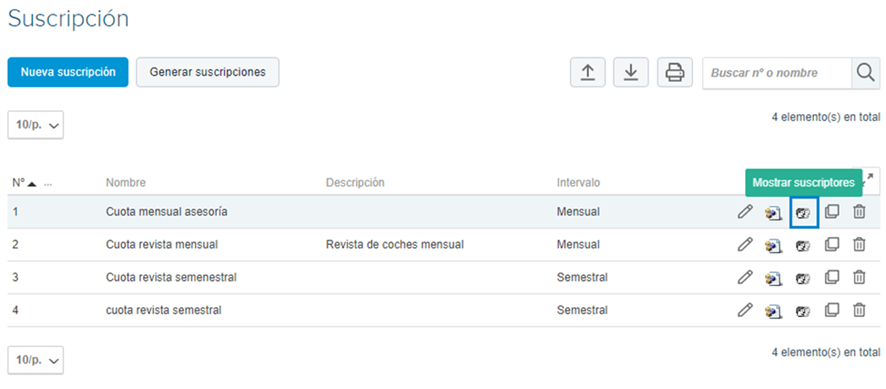Duplicate Cuota revista semenestral with copy icon
The width and height of the screenshot is (886, 389).
point(832,277)
